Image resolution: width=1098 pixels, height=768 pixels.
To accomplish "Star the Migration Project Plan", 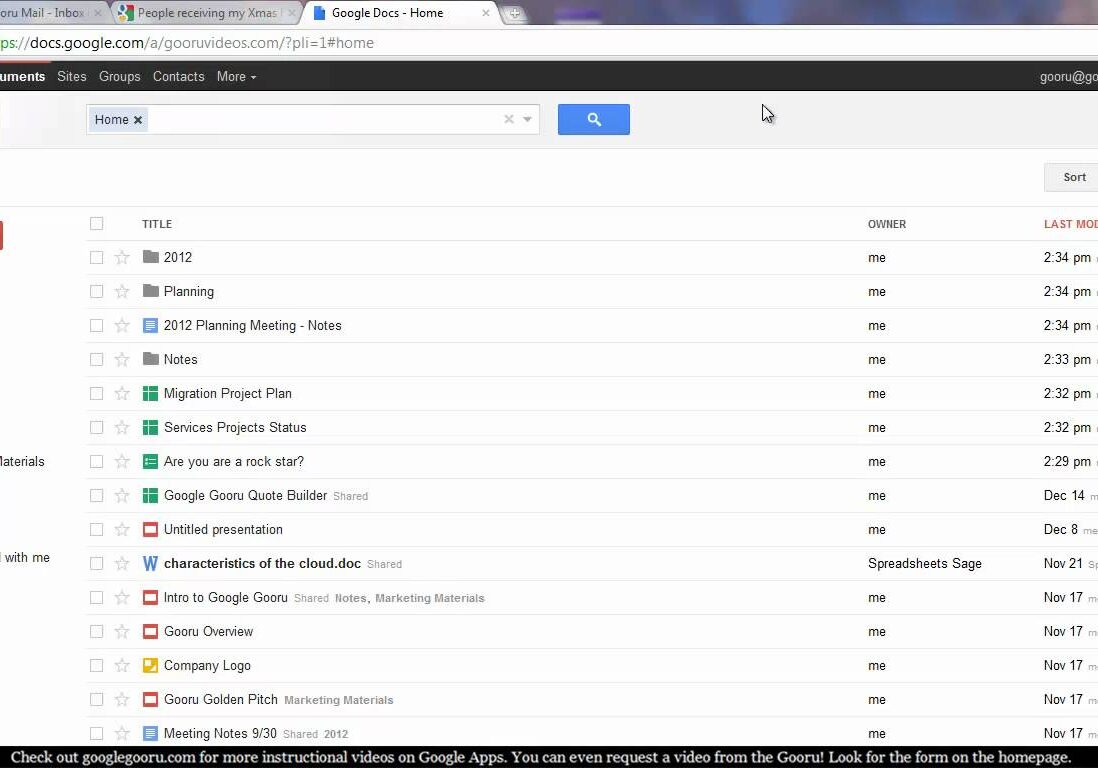I will tap(122, 393).
